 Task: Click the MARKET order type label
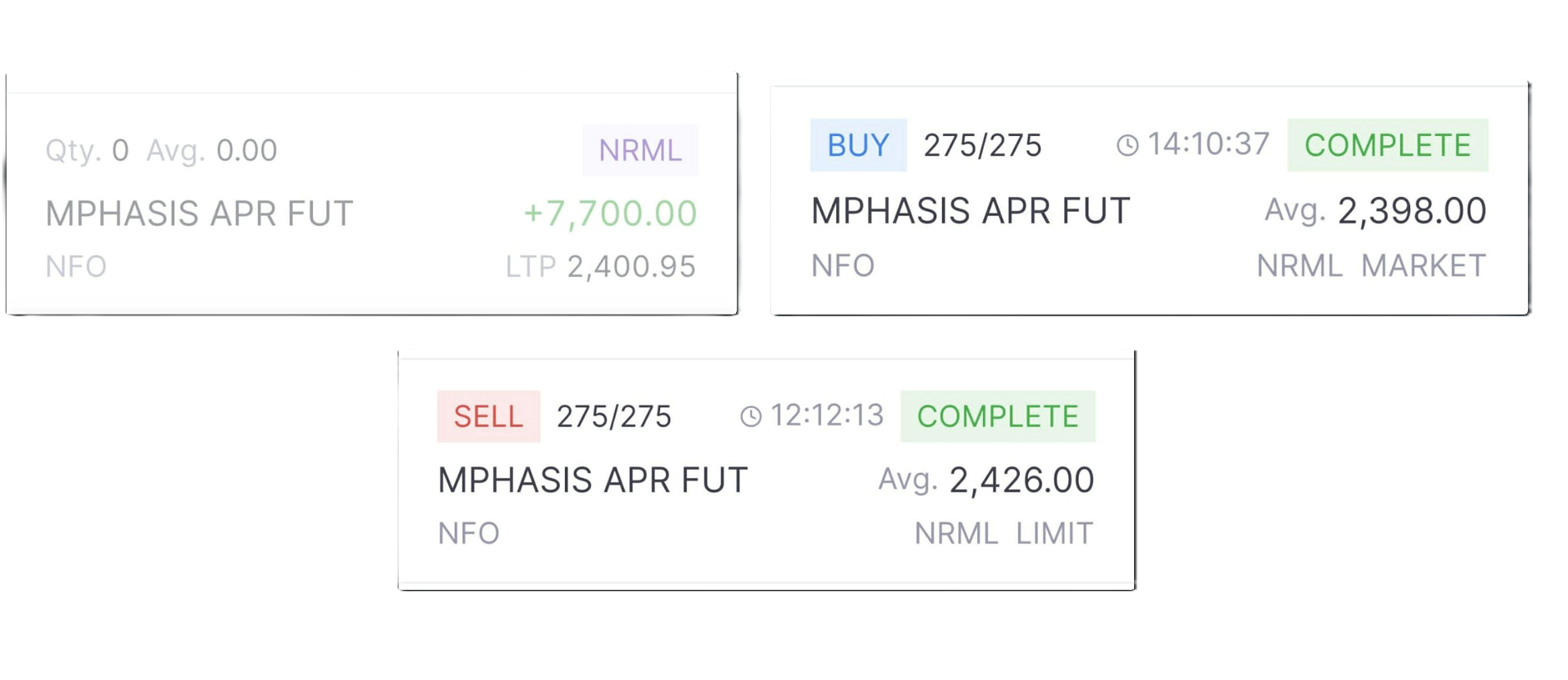tap(1424, 266)
